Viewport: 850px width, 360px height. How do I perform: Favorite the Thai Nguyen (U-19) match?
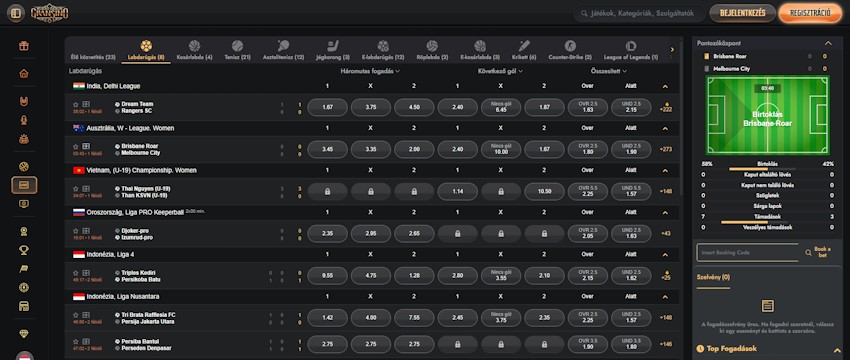click(76, 189)
